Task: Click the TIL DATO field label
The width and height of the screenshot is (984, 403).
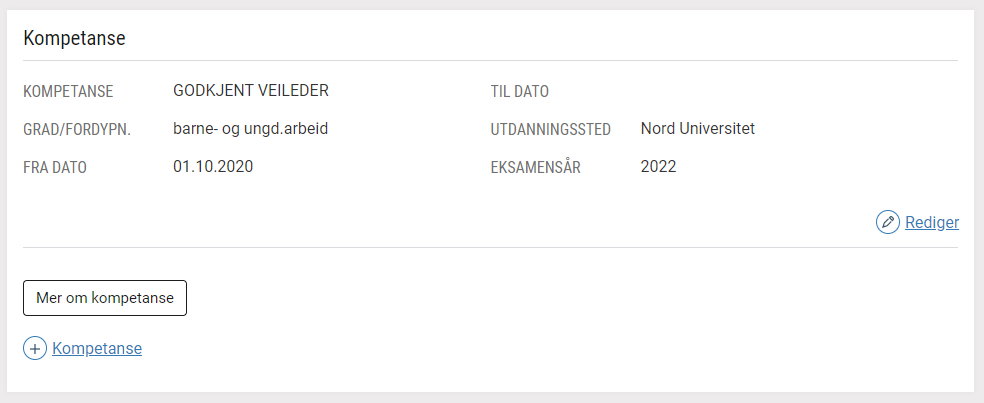Action: [520, 92]
